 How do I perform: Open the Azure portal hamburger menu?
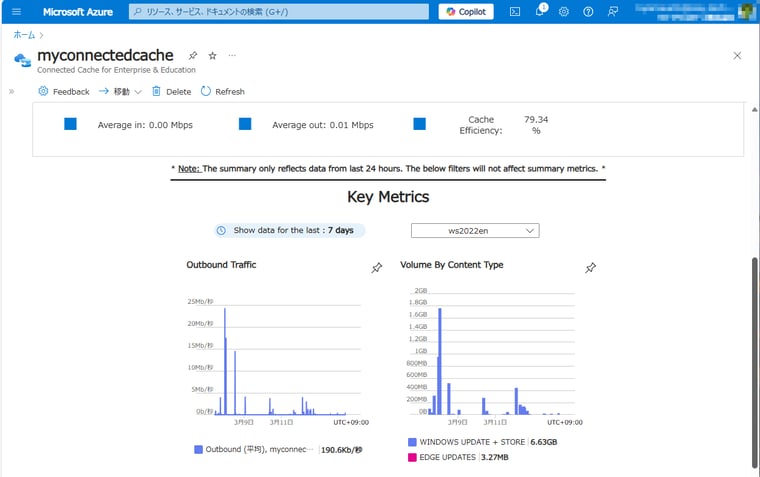pos(16,12)
